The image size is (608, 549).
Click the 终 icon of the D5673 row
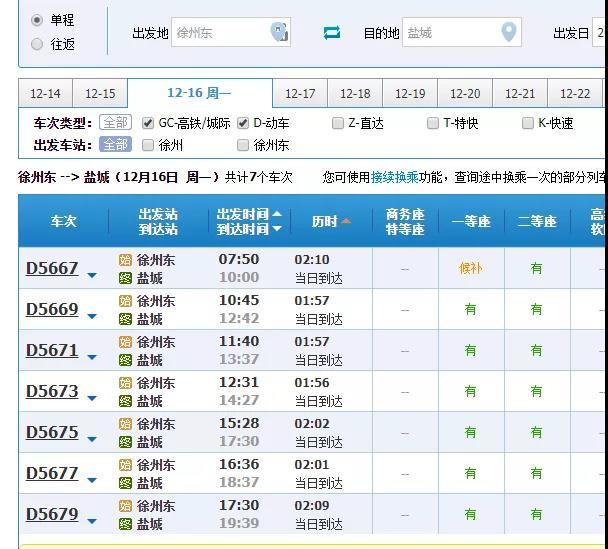125,401
